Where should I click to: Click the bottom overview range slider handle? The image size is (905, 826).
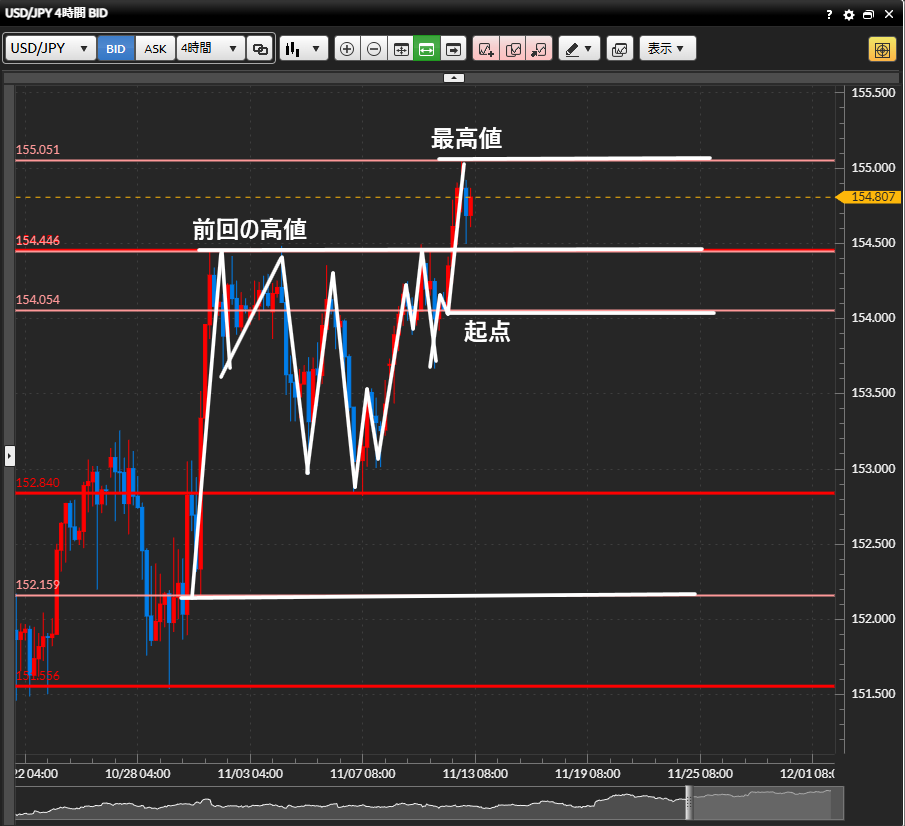point(688,803)
